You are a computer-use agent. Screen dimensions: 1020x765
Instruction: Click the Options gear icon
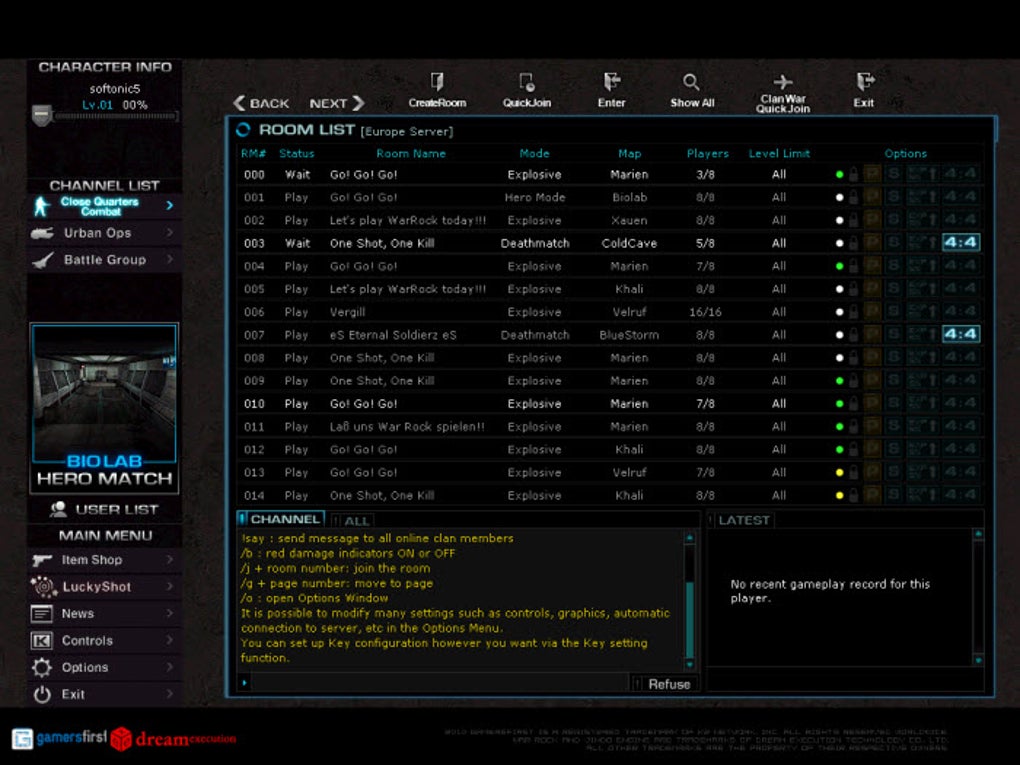point(42,667)
